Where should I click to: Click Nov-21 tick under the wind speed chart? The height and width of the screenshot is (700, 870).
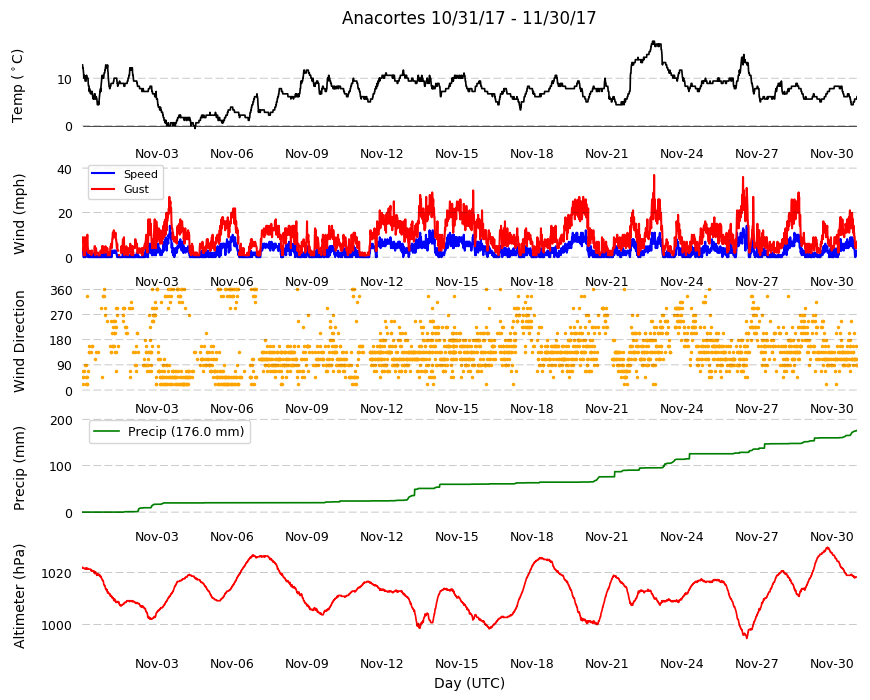(606, 281)
